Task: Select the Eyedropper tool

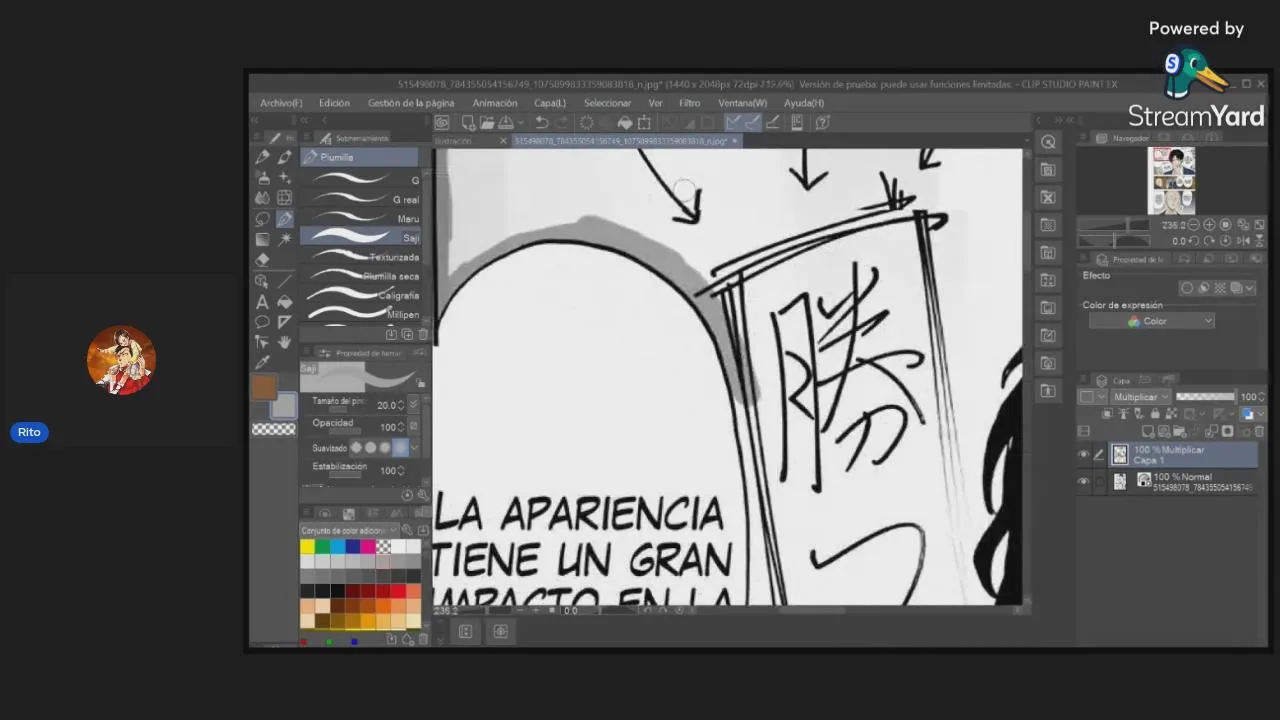Action: (263, 363)
